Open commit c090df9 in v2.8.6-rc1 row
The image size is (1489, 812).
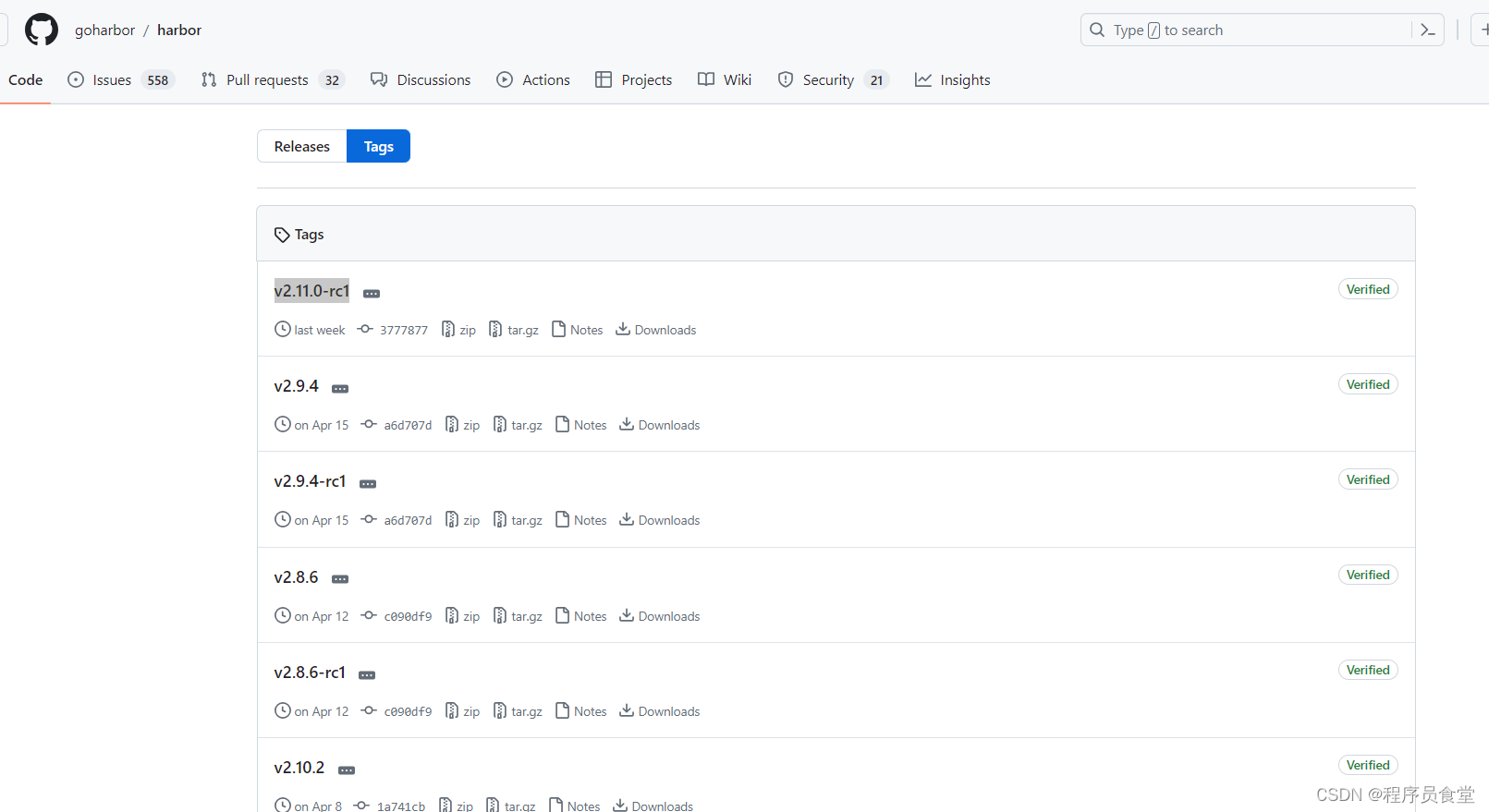(x=397, y=711)
